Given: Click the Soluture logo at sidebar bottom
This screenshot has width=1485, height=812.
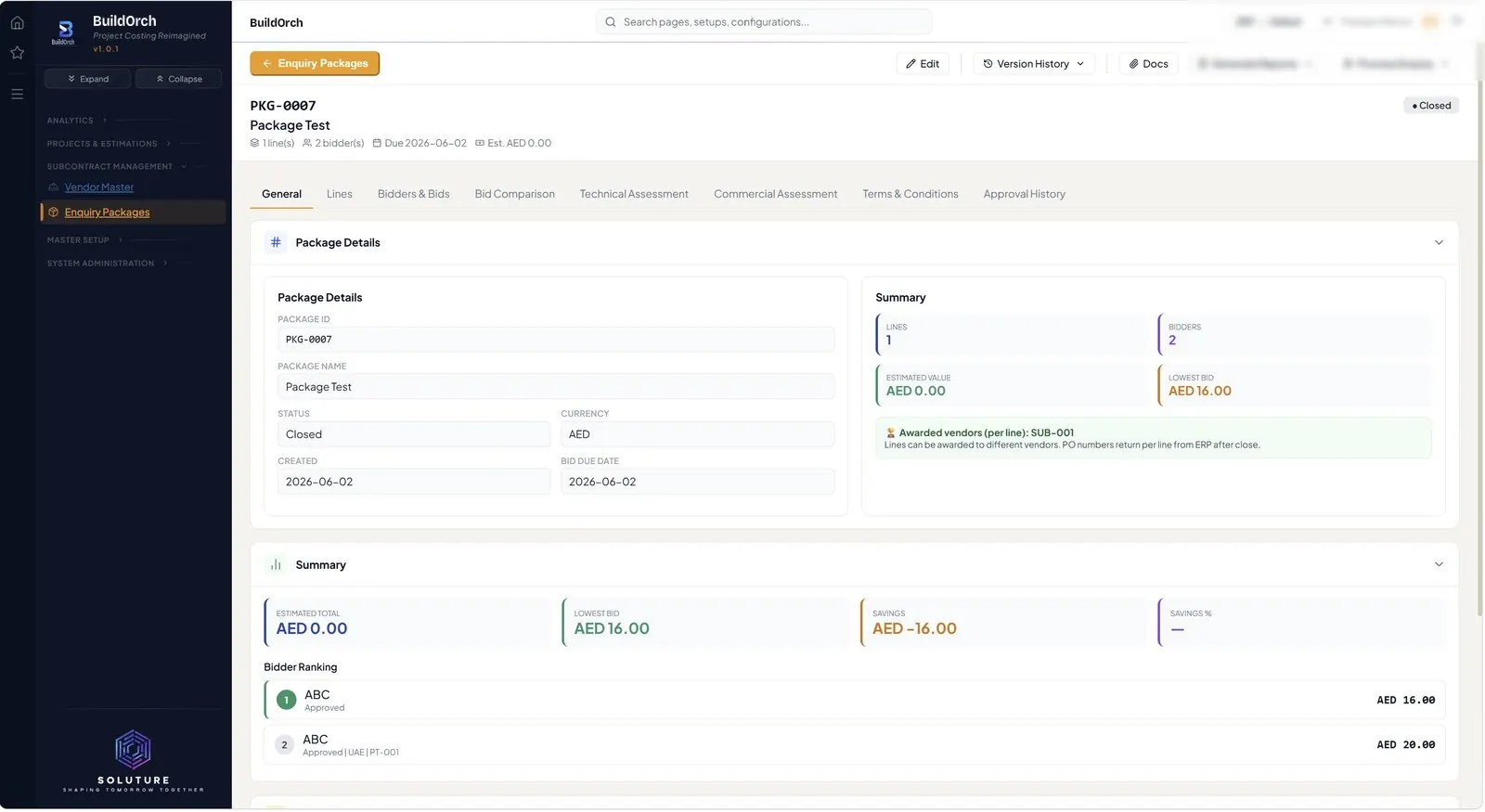Looking at the screenshot, I should point(133,760).
